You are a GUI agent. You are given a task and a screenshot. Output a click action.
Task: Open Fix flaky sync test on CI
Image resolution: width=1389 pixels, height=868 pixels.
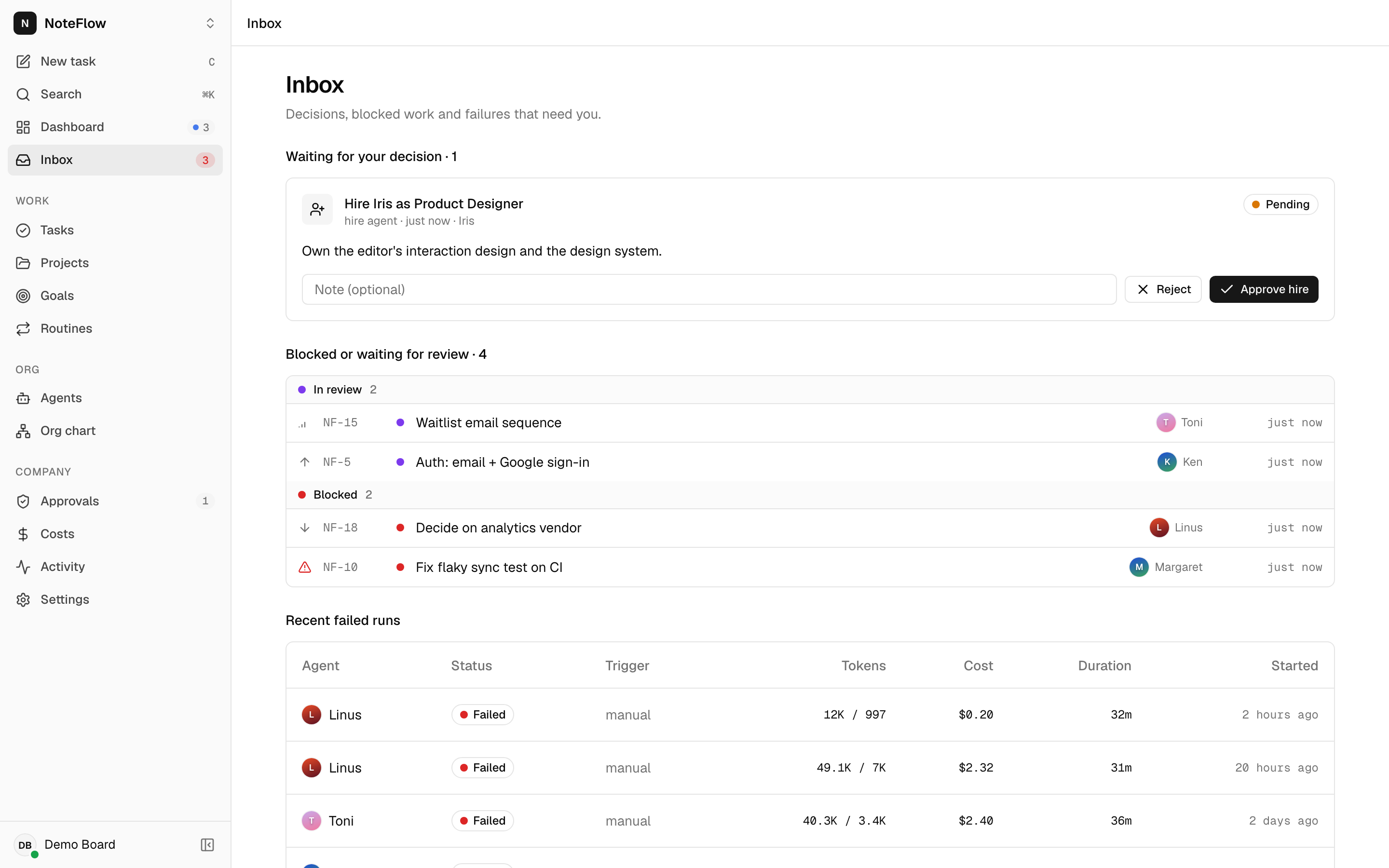tap(810, 567)
